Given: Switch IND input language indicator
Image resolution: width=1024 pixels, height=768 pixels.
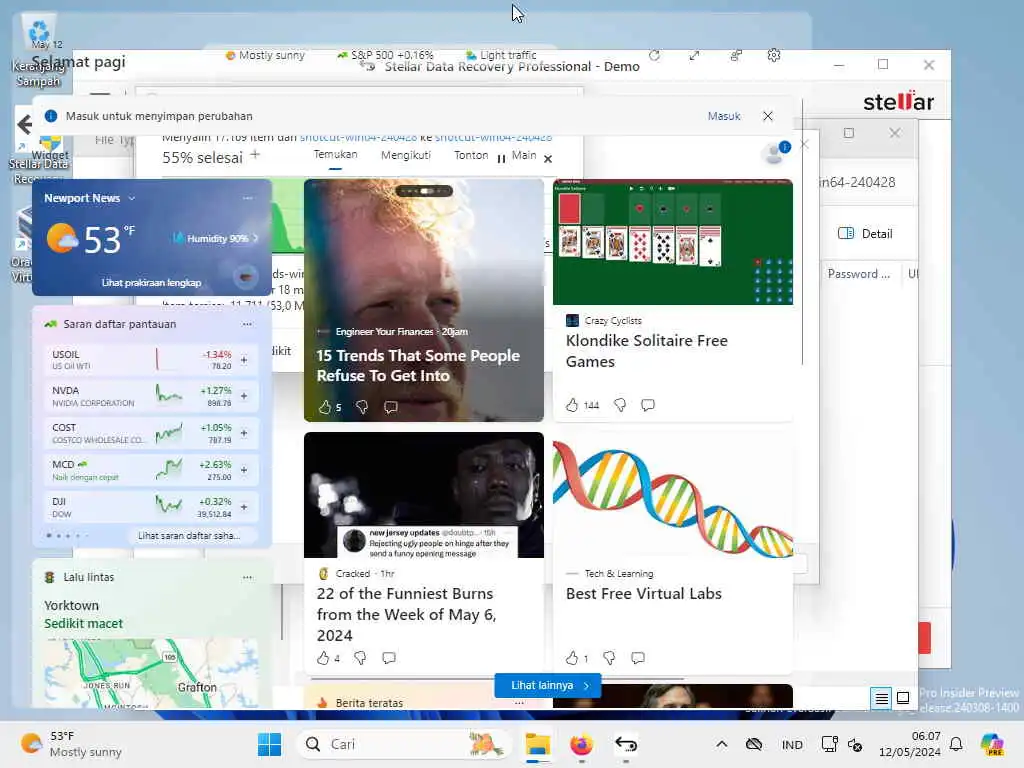Looking at the screenshot, I should [x=792, y=744].
